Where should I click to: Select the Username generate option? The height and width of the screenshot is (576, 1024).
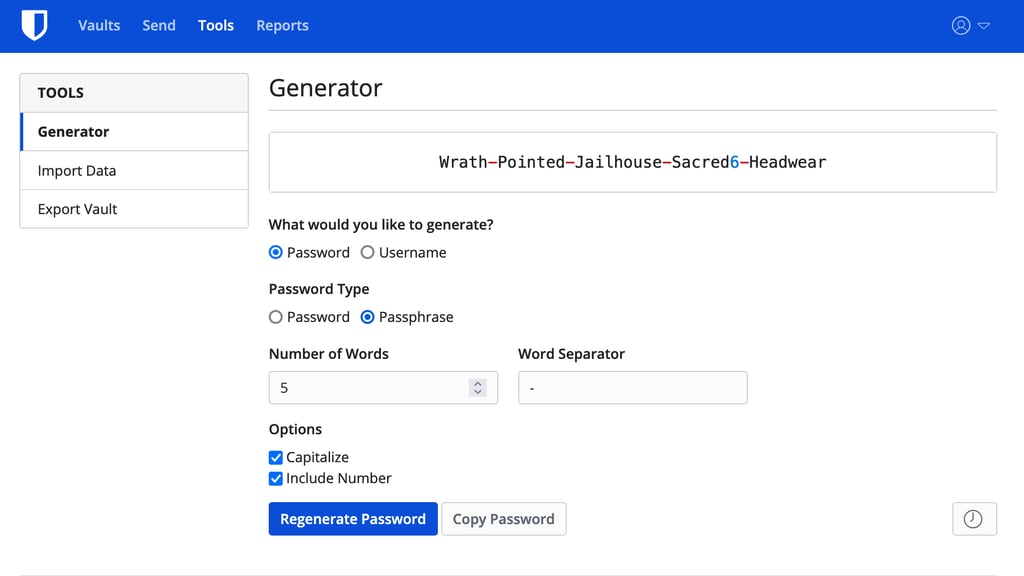[x=368, y=253]
